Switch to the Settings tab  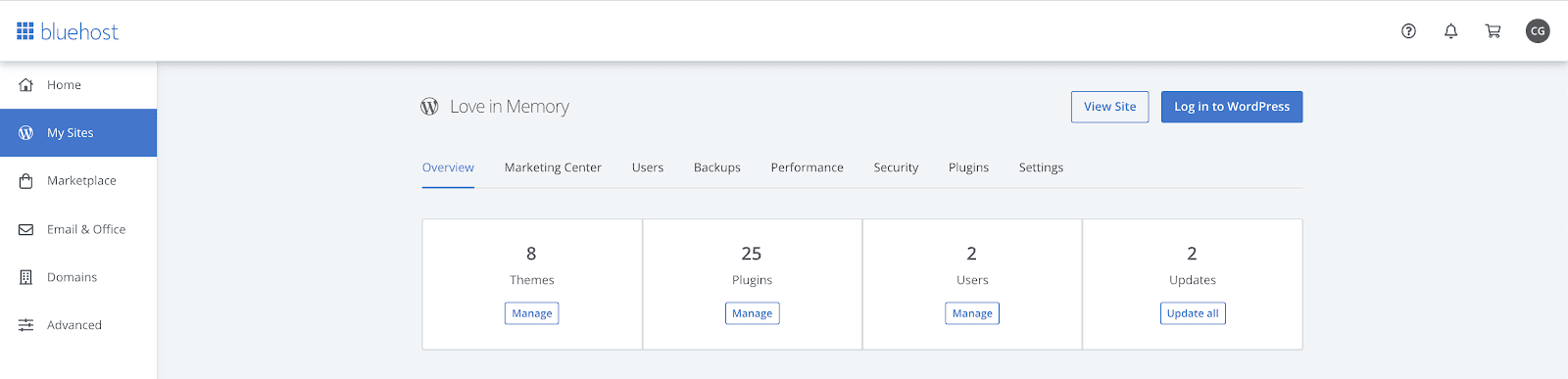tap(1041, 167)
